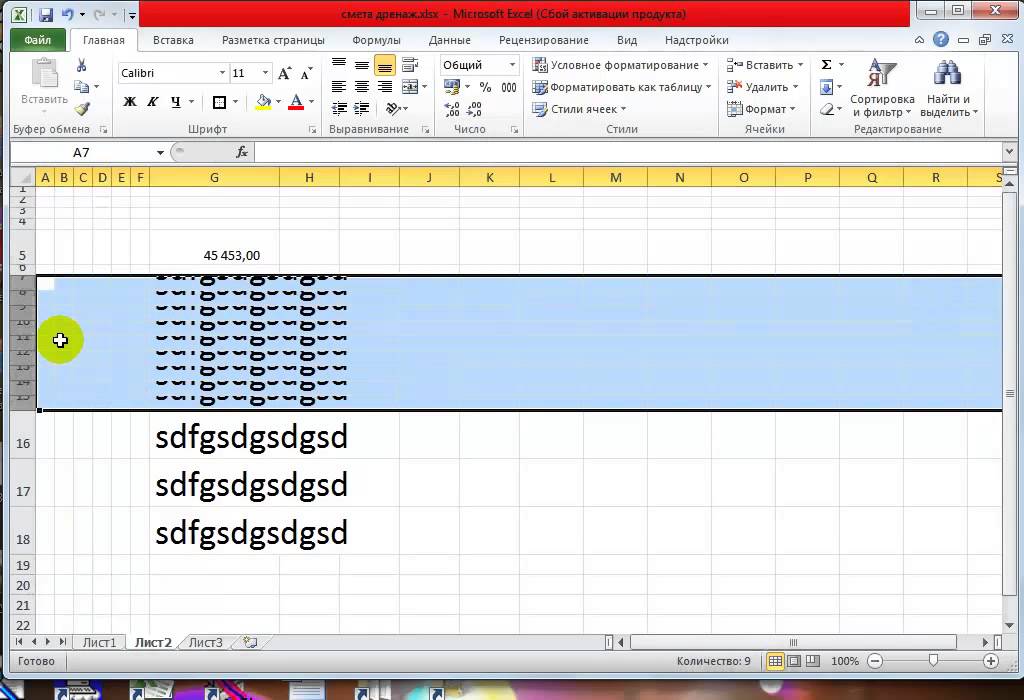The height and width of the screenshot is (700, 1024).
Task: Open Условное форматирование menu
Action: click(620, 65)
